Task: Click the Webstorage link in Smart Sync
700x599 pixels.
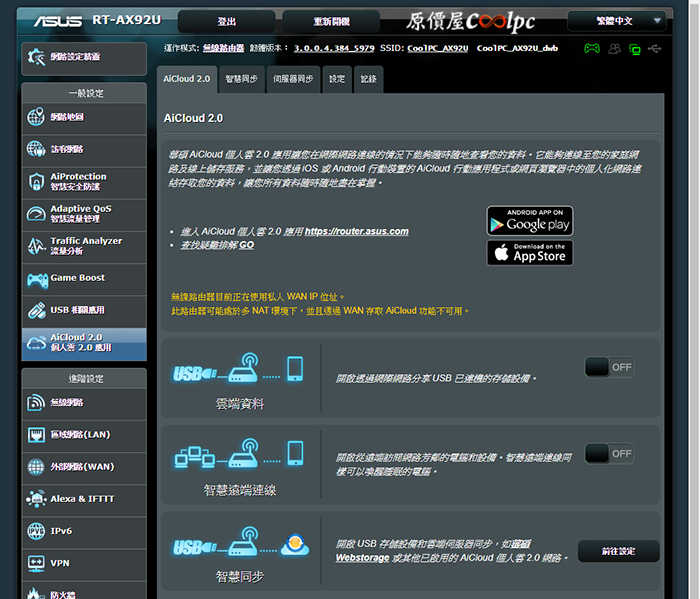Action: coord(362,558)
